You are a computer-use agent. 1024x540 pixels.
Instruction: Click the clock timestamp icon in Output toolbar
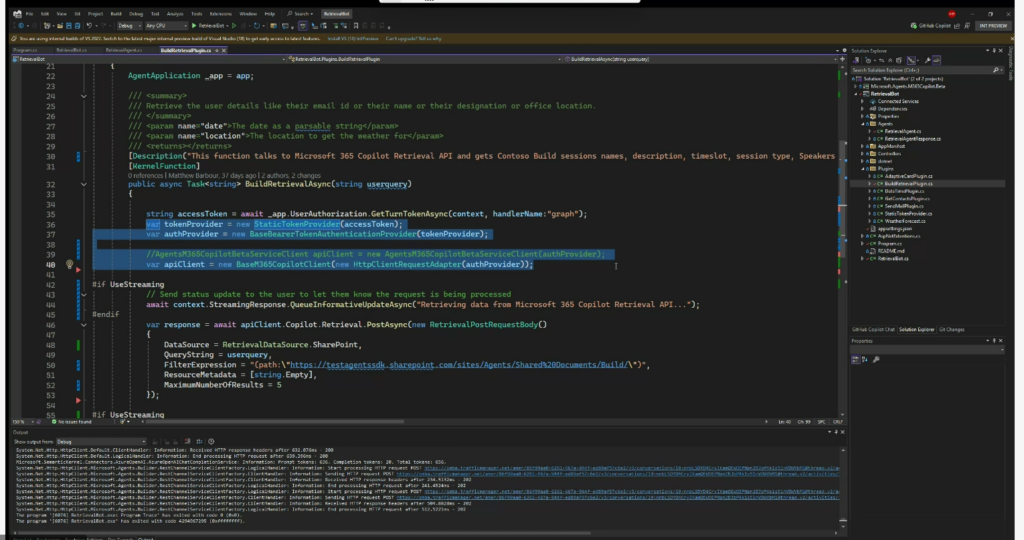[211, 441]
